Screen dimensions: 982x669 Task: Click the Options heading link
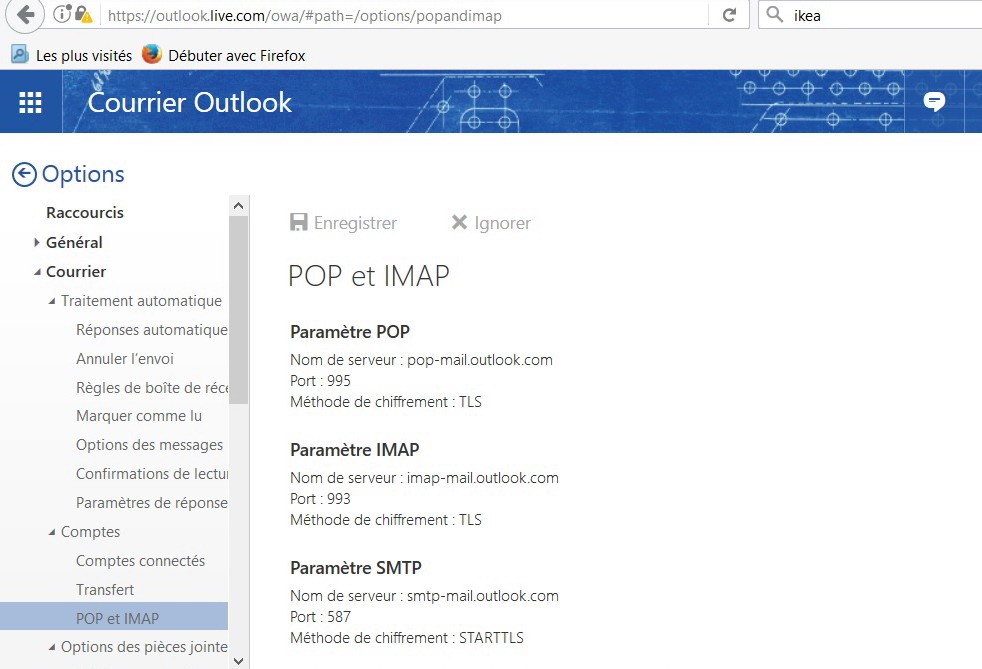83,174
